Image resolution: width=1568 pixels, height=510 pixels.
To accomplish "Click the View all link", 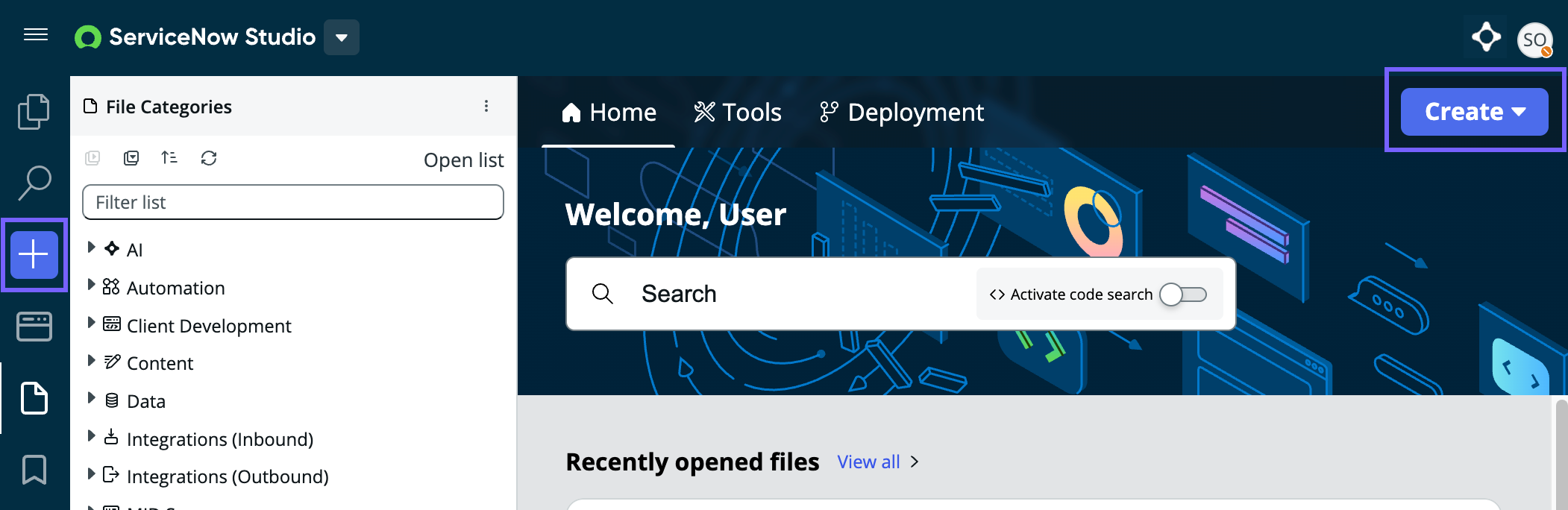I will 868,462.
